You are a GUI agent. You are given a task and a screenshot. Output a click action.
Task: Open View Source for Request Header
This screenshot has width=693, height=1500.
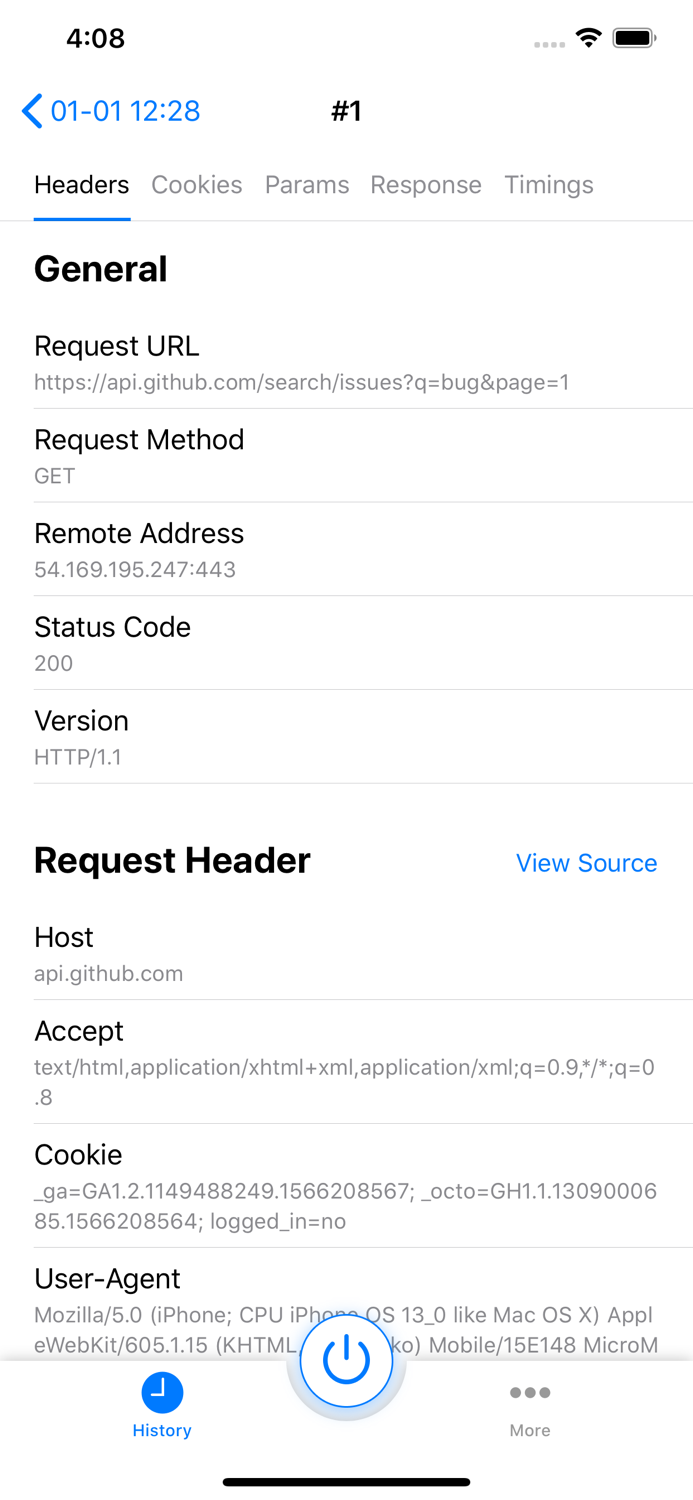pyautogui.click(x=586, y=863)
